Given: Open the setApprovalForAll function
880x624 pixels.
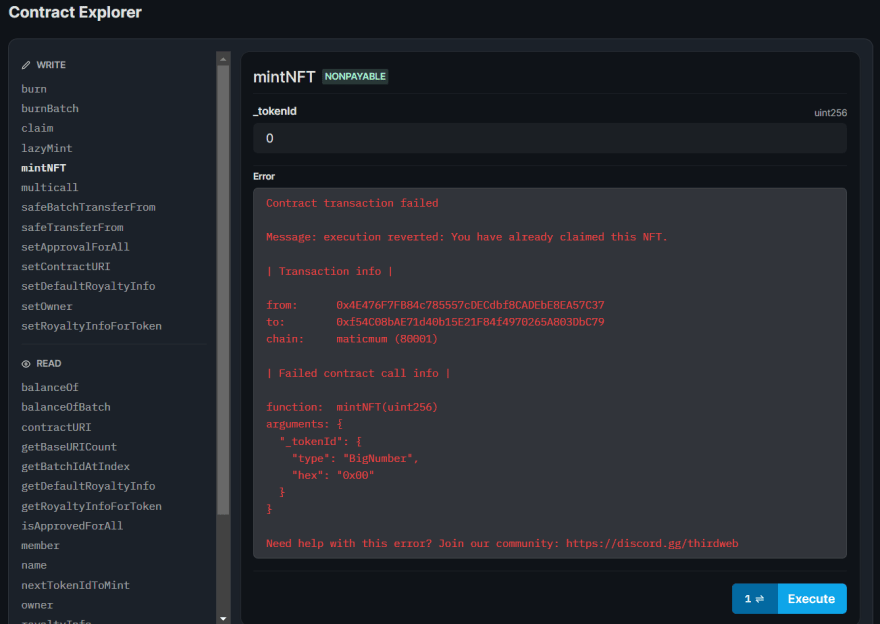Looking at the screenshot, I should coord(75,247).
